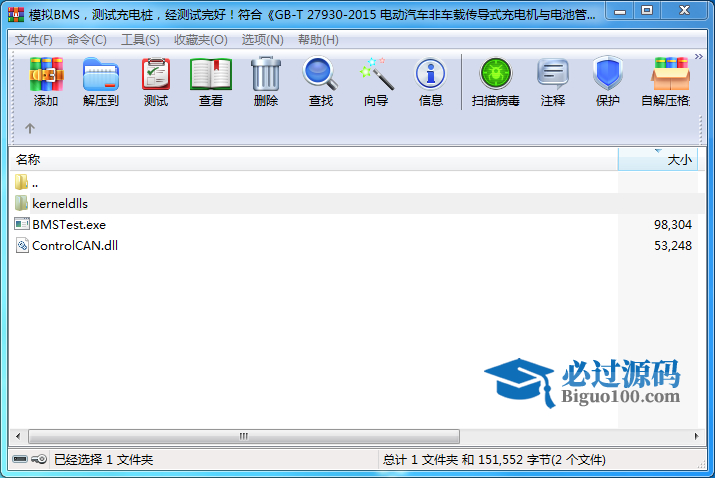
Task: Click the 53,248 size value
Action: (673, 245)
